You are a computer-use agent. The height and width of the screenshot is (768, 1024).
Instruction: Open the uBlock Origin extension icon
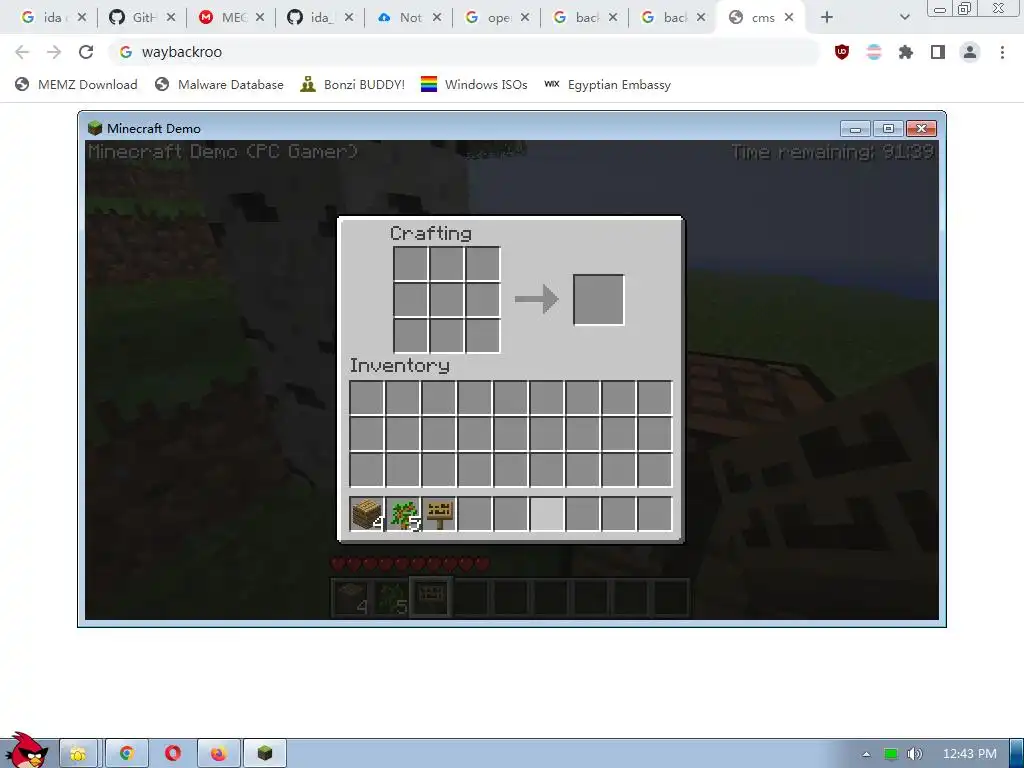842,52
